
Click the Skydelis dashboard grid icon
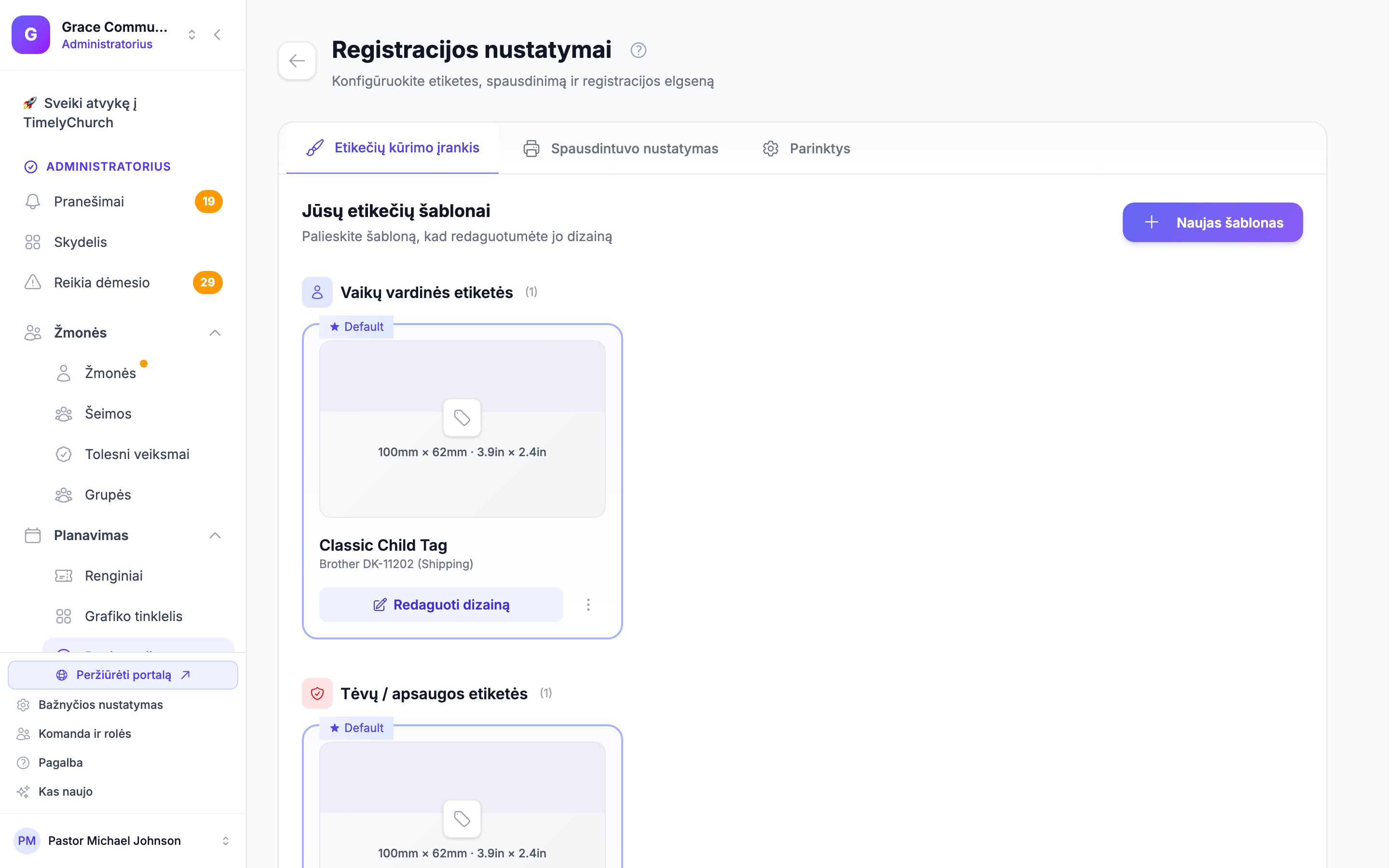33,242
